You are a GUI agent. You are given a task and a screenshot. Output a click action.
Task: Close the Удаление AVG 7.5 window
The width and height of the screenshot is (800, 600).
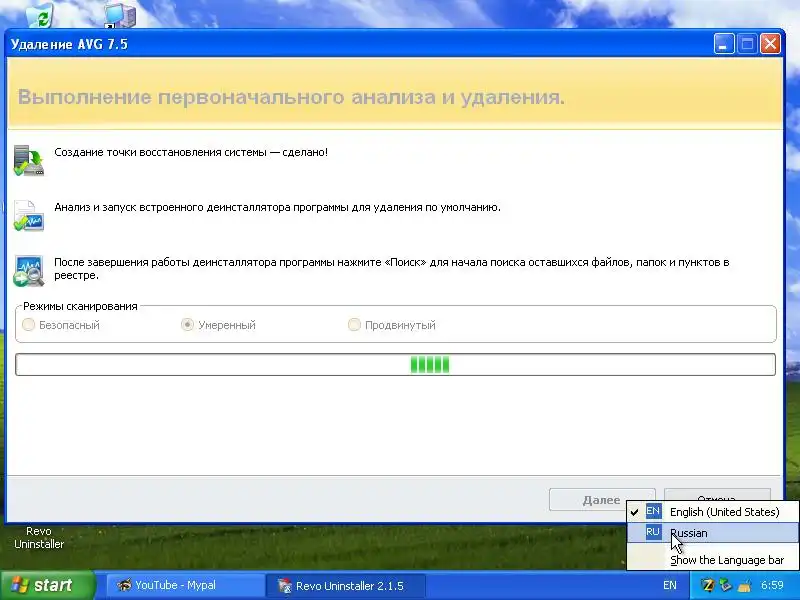click(770, 44)
